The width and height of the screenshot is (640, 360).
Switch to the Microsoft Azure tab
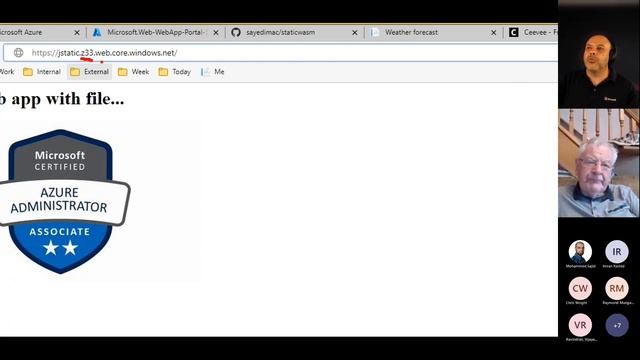(x=39, y=32)
